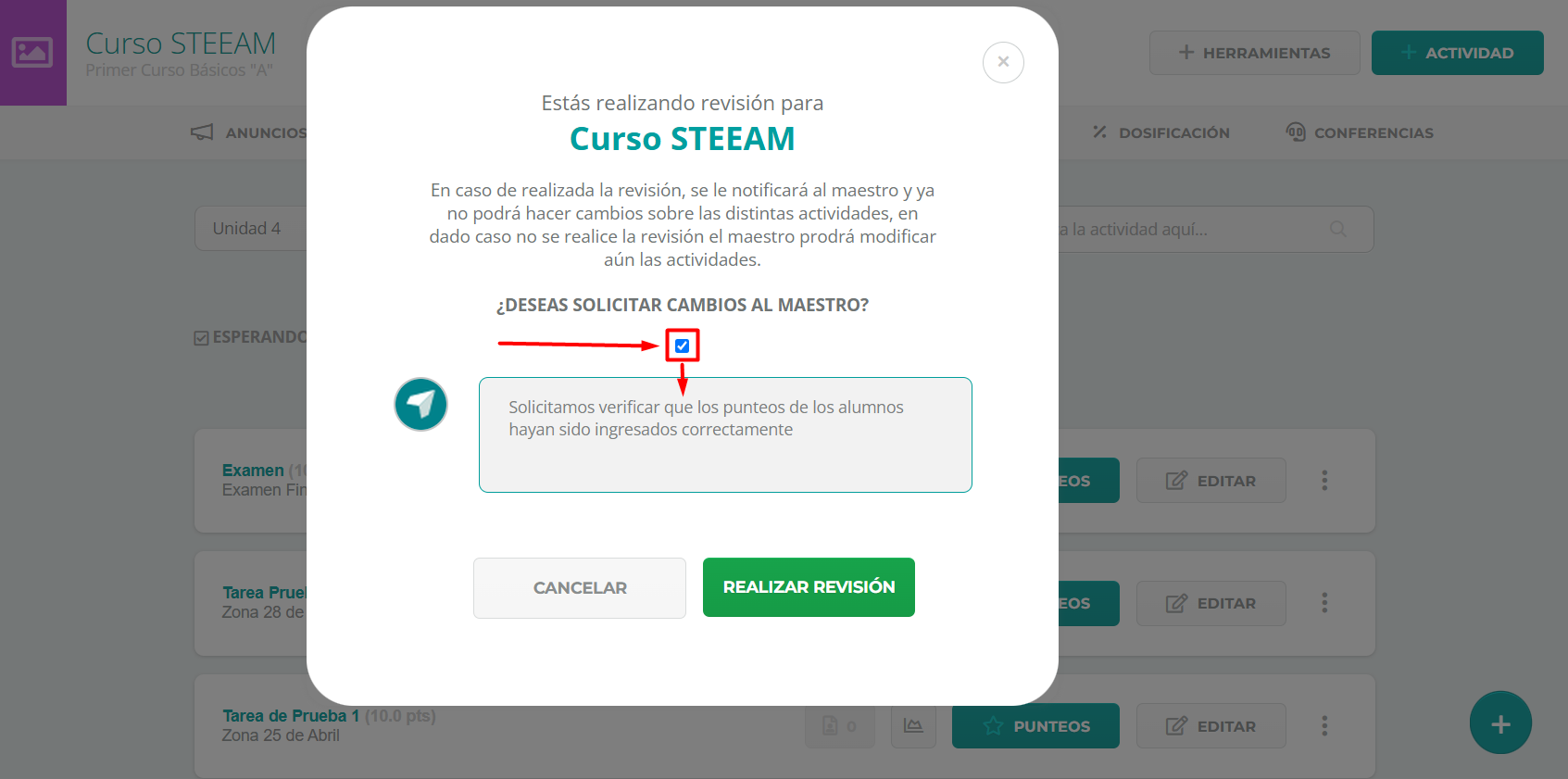Uncheck the solicitar cambios al maestro checkbox

(x=683, y=346)
